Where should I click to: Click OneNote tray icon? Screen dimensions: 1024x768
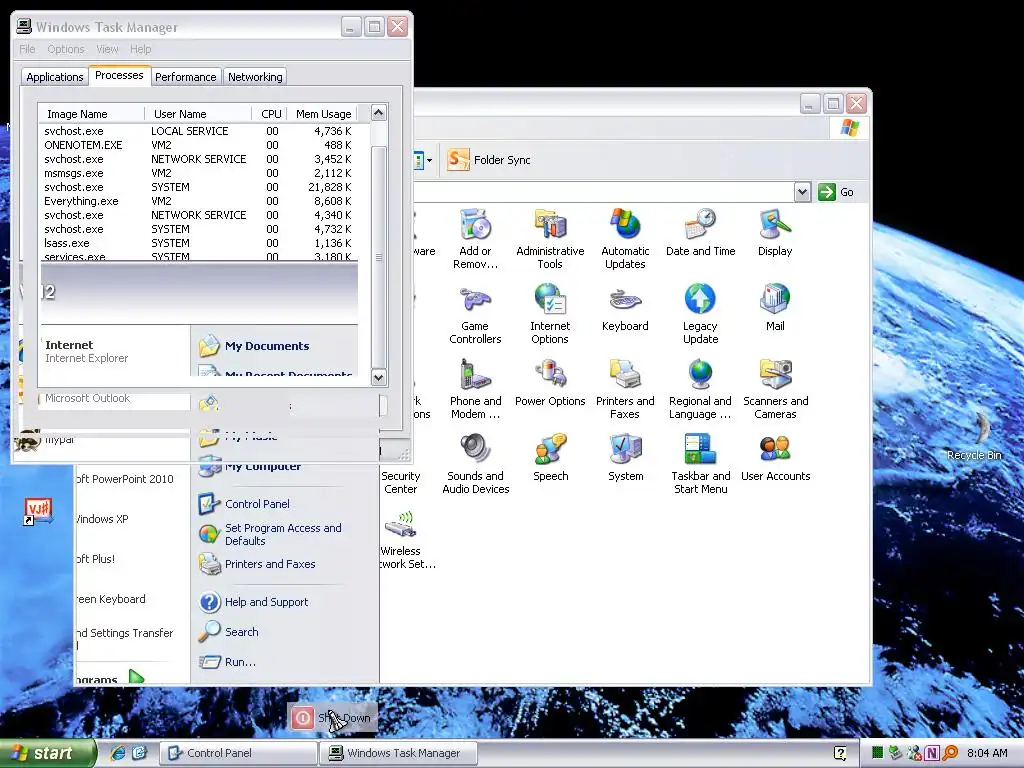point(932,753)
